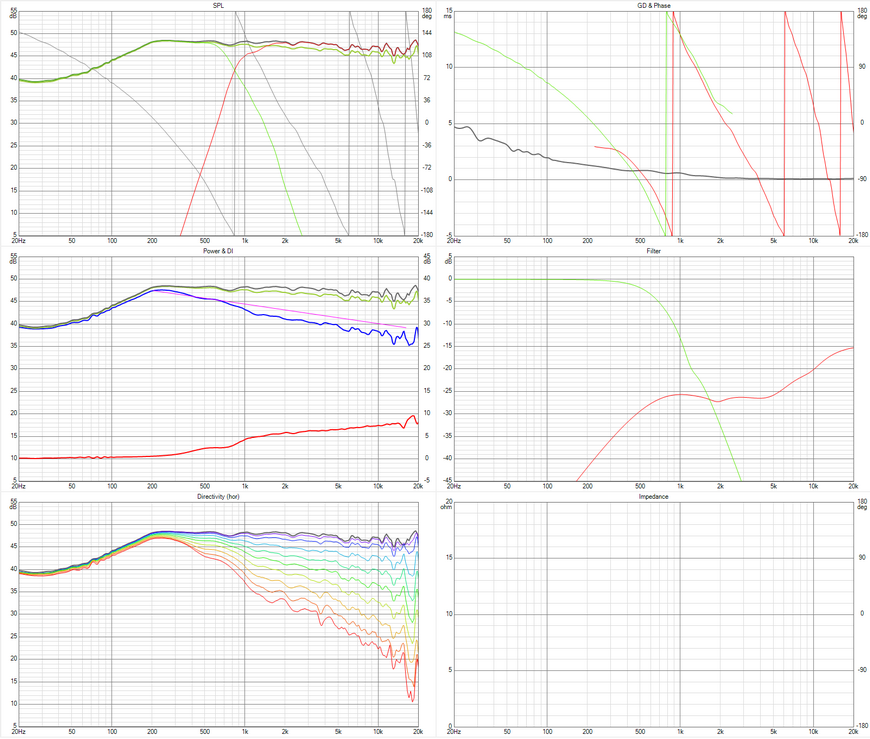The image size is (870, 739).
Task: Click the GD & Phase chart title
Action: (654, 6)
